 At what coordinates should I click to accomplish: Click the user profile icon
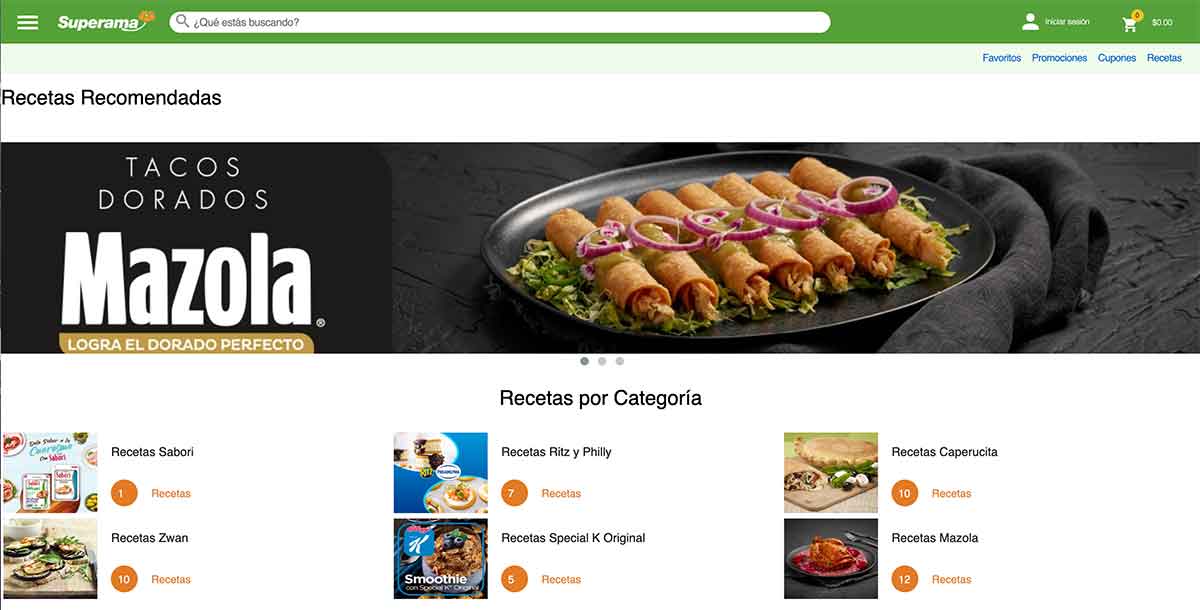1030,22
